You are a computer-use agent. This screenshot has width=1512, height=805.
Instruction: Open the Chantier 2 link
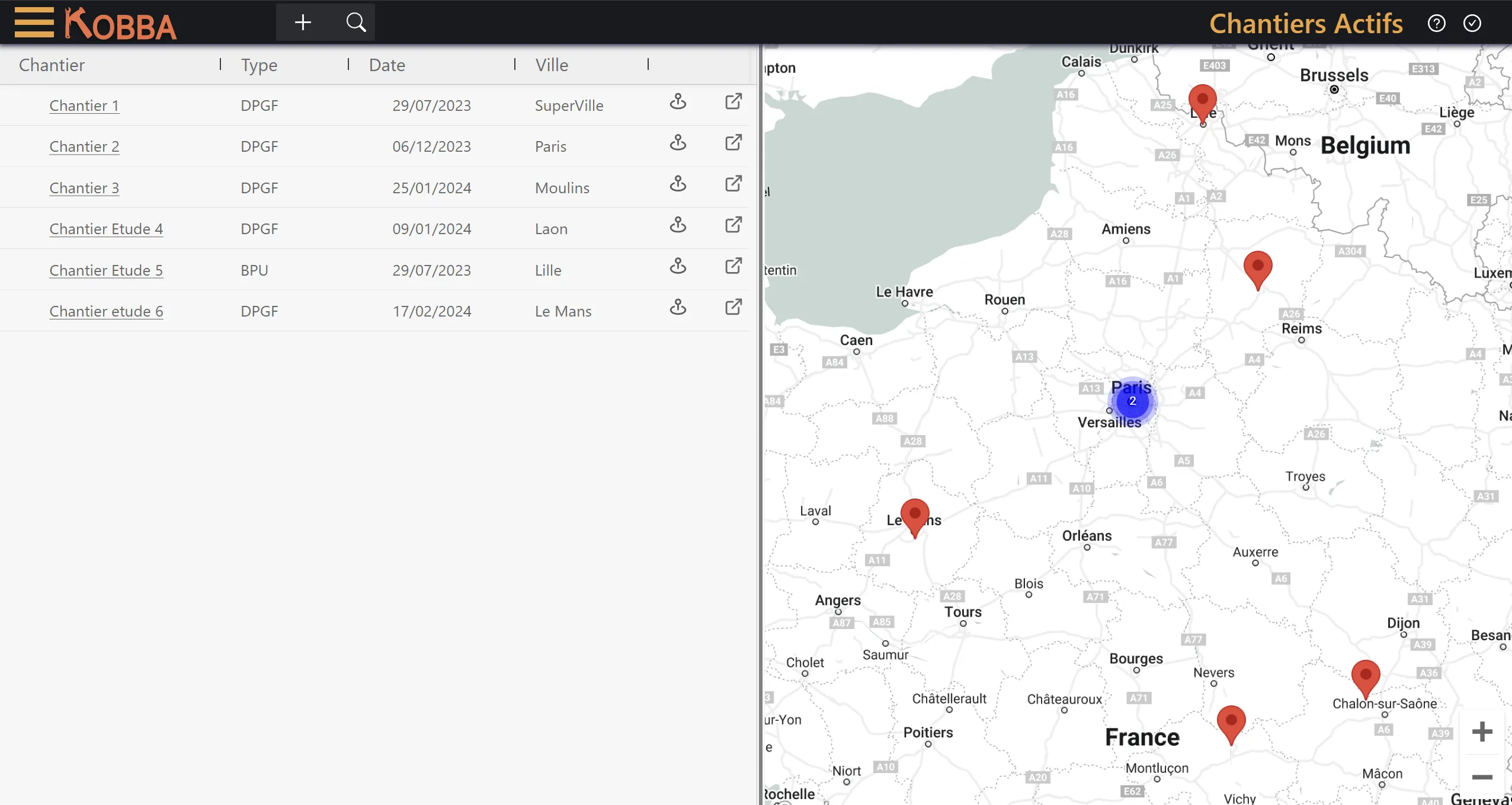[84, 146]
